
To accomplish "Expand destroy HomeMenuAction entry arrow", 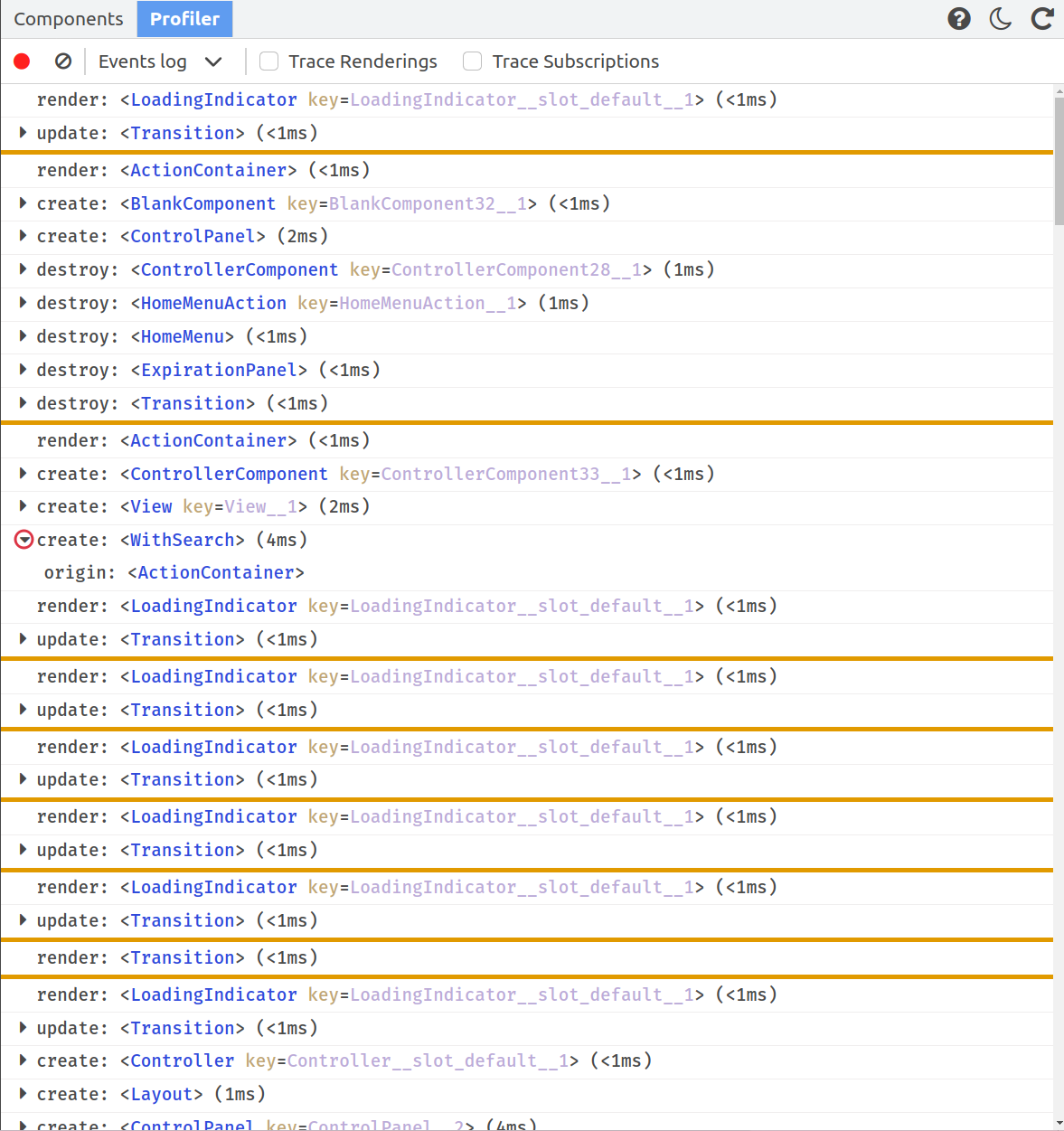I will [x=24, y=303].
